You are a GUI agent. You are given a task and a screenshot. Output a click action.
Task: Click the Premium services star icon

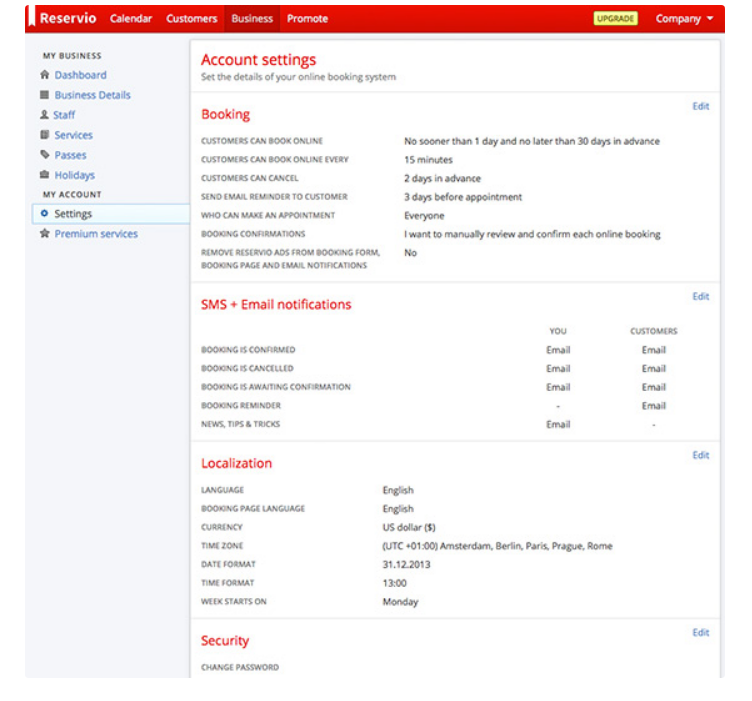click(x=44, y=234)
